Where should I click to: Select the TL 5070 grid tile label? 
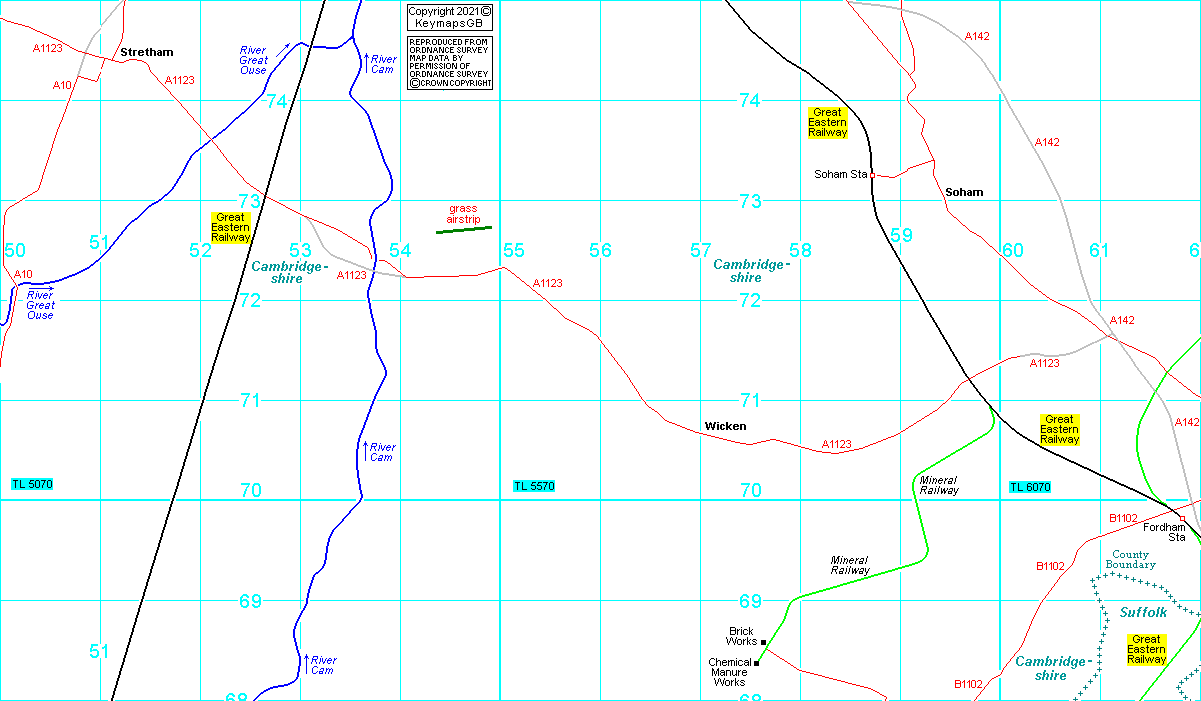point(32,484)
